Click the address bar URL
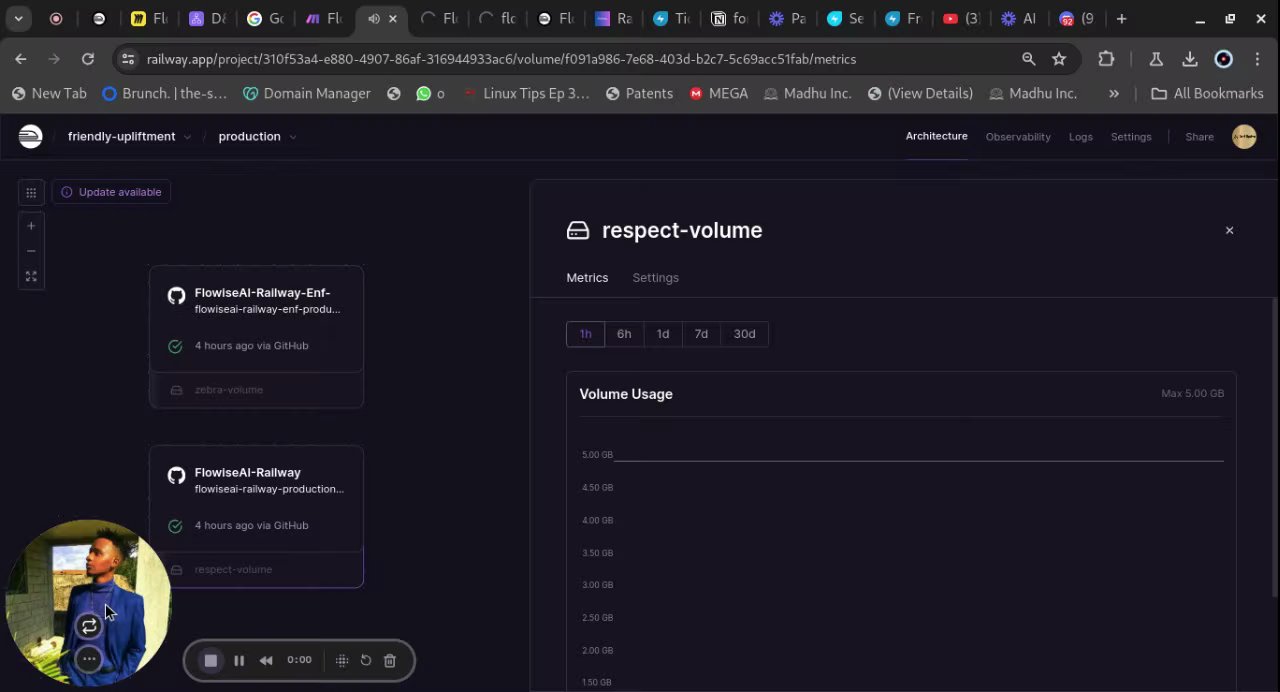 (501, 59)
